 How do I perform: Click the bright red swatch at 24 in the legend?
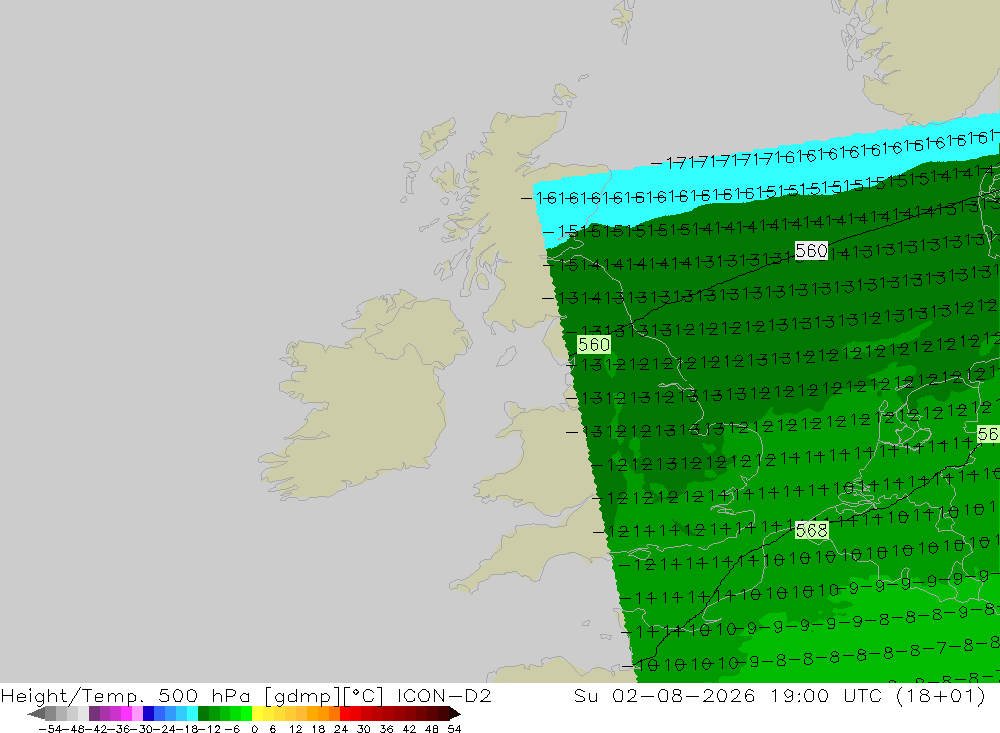point(345,713)
